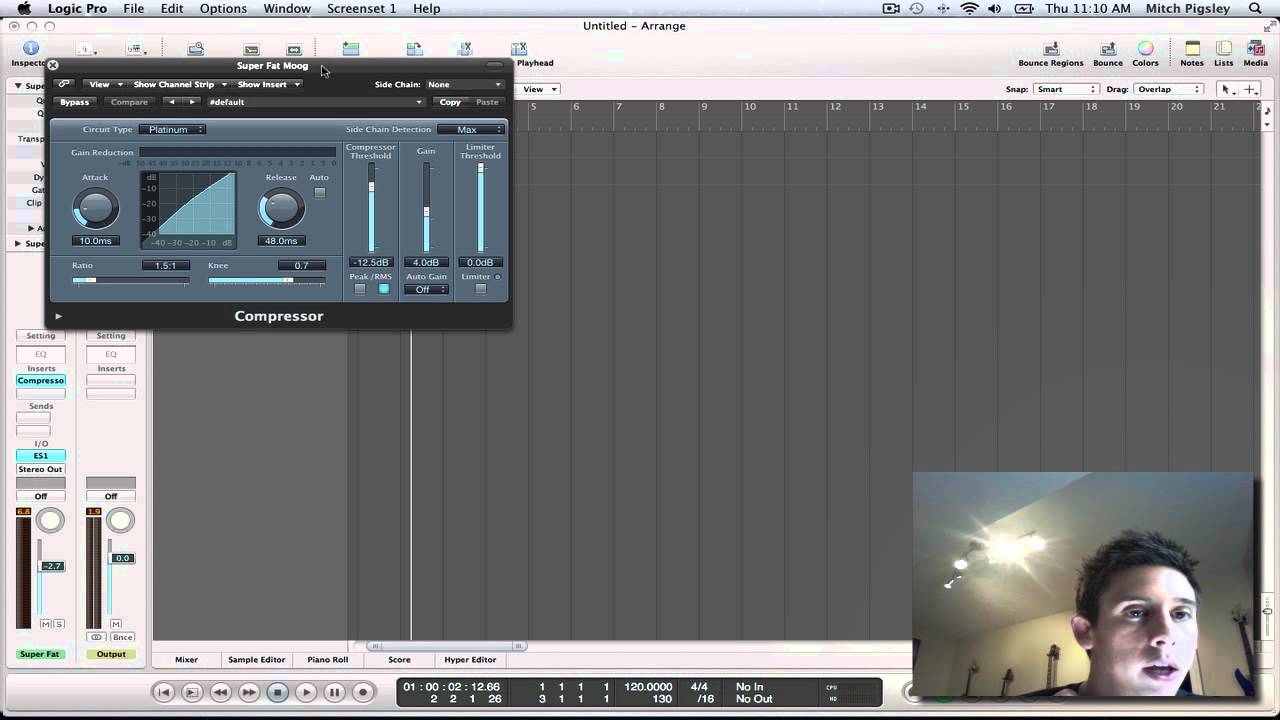The width and height of the screenshot is (1280, 720).
Task: Toggle the Limiter on/off button
Action: click(481, 289)
